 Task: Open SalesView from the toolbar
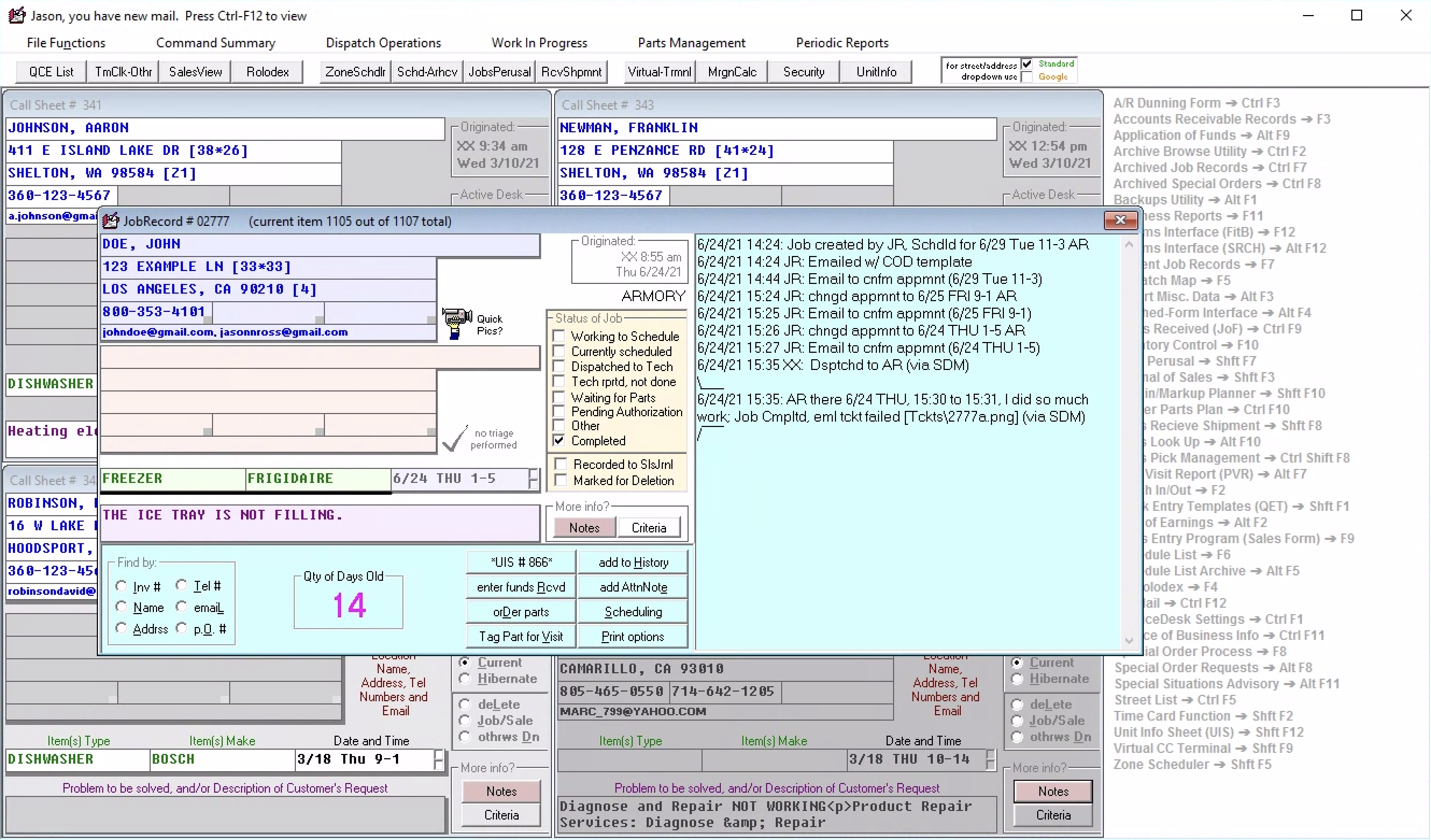[195, 72]
